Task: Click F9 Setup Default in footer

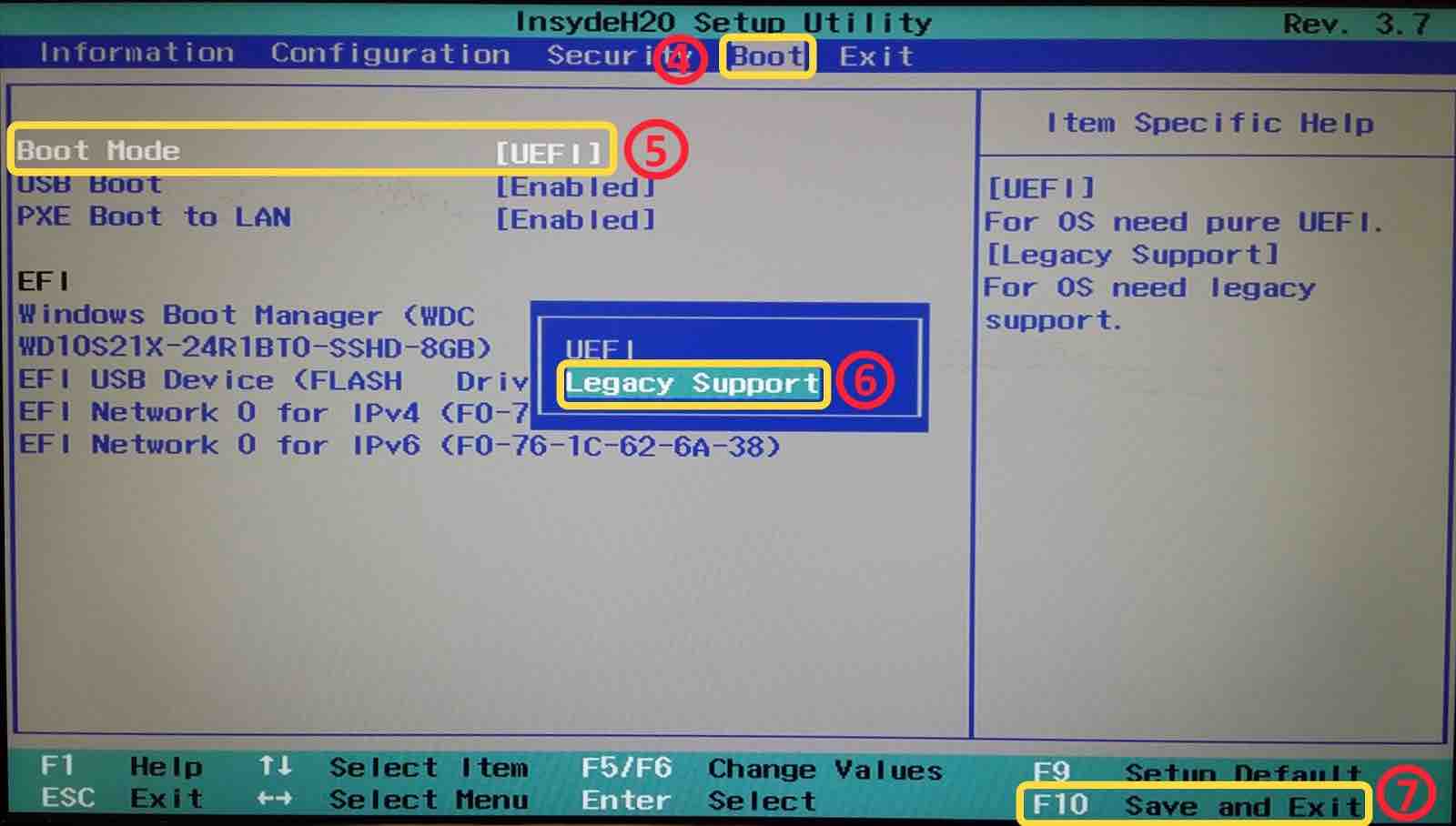Action: 1198,773
